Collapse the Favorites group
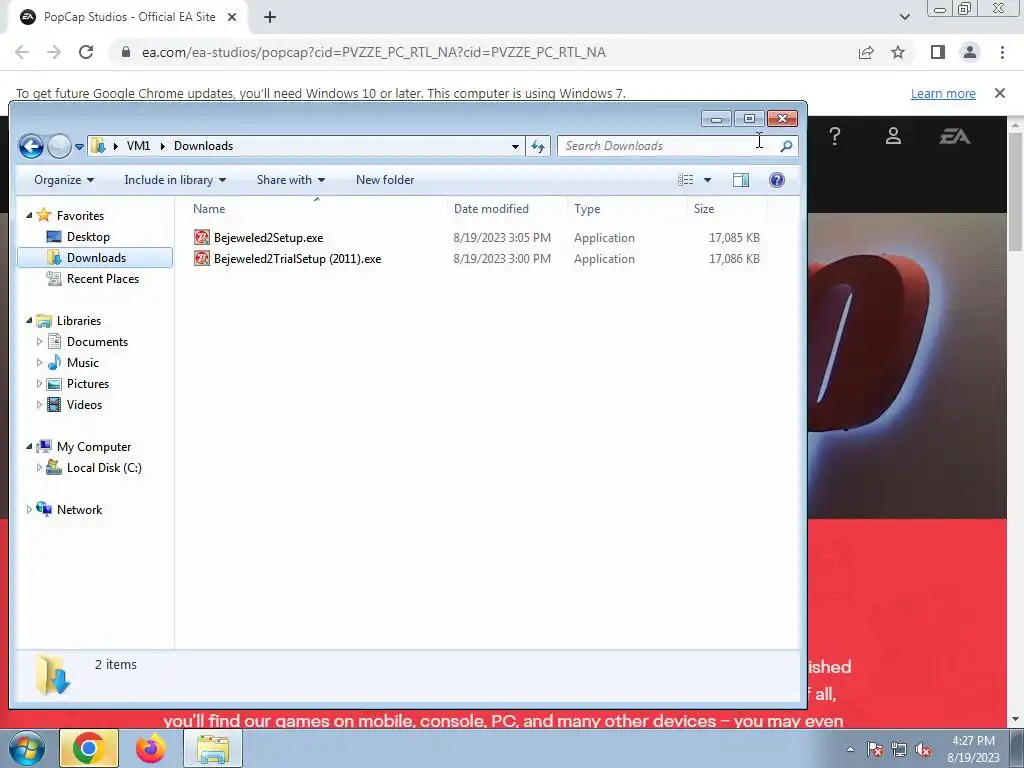 [x=29, y=216]
